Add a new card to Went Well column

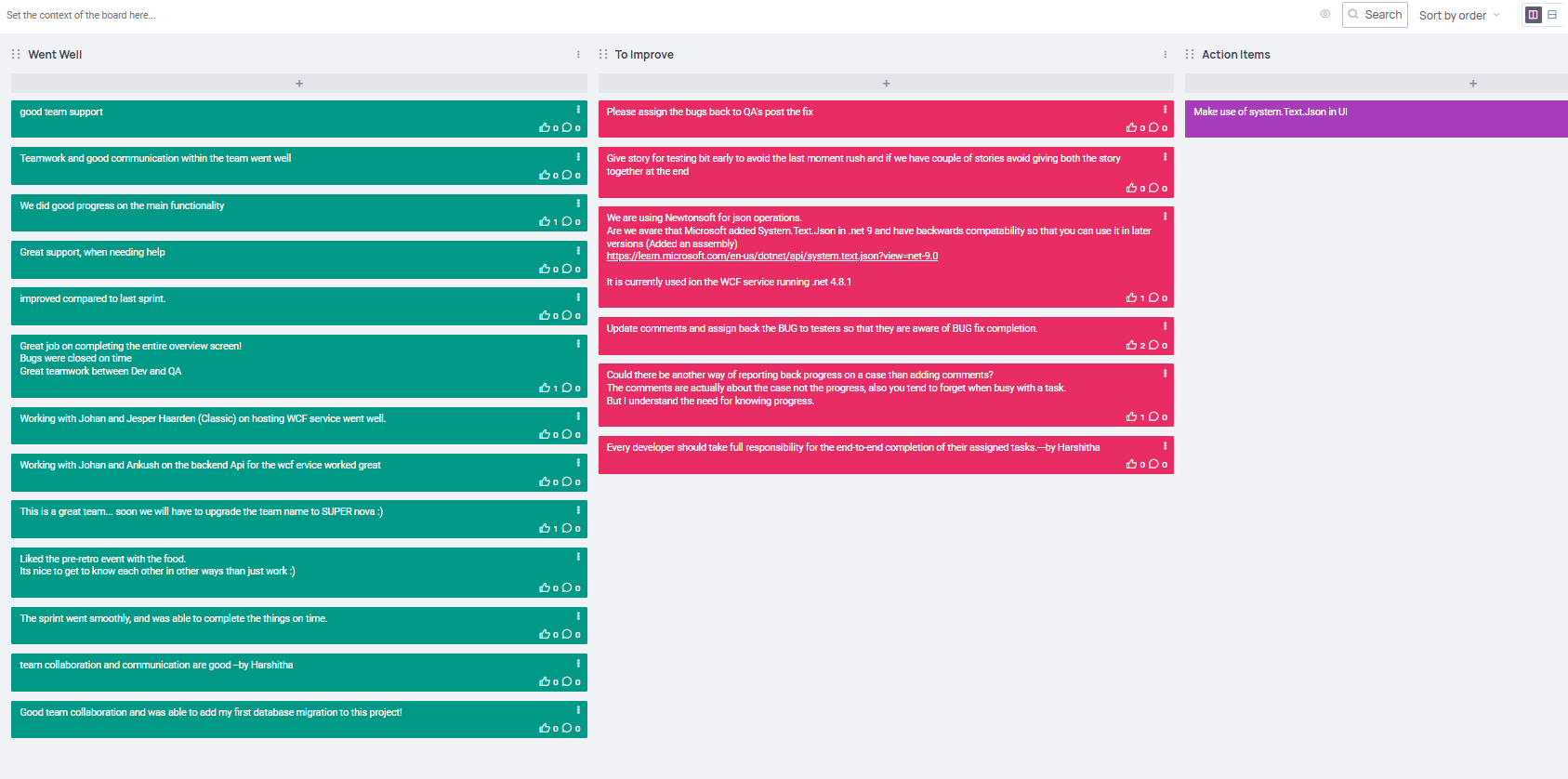(299, 84)
